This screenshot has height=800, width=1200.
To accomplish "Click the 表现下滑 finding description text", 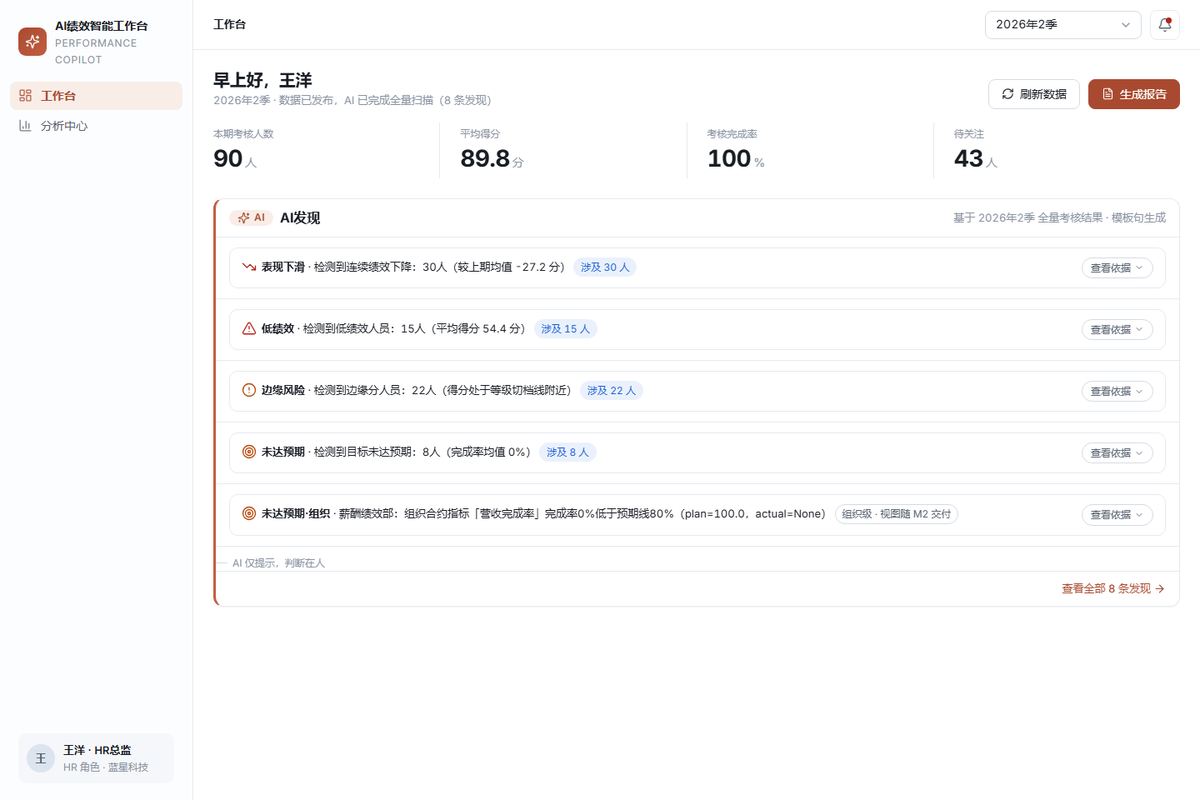I will pyautogui.click(x=439, y=267).
